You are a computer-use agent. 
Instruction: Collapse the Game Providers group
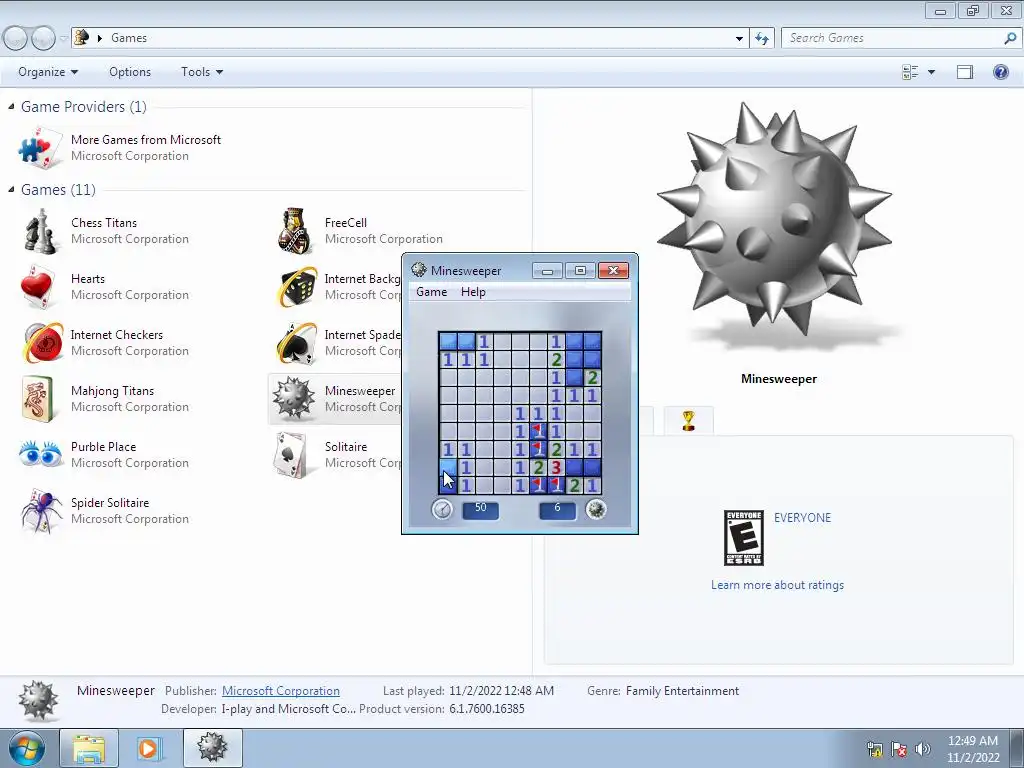(x=11, y=106)
